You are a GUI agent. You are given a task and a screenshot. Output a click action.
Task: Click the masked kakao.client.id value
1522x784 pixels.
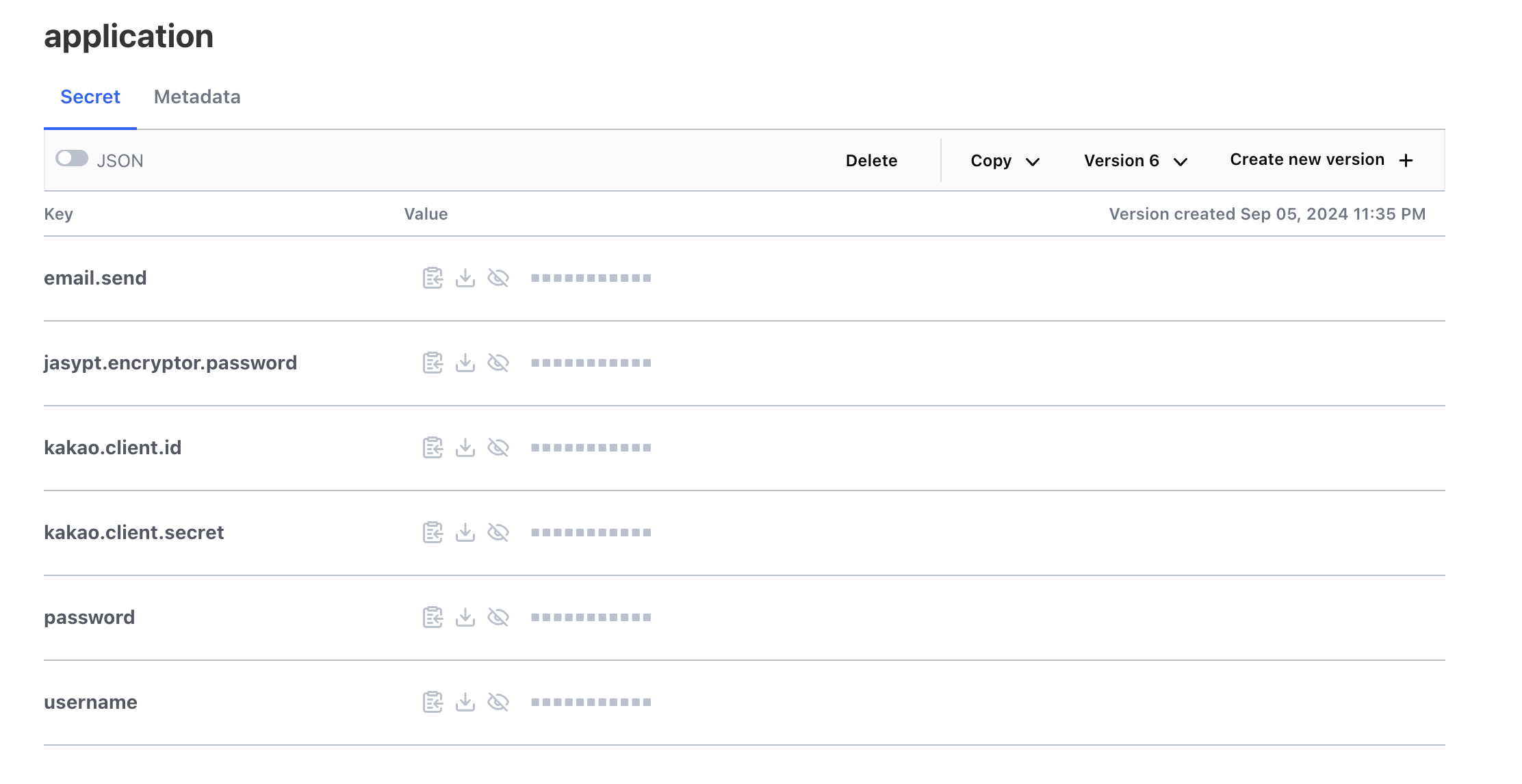(x=591, y=447)
